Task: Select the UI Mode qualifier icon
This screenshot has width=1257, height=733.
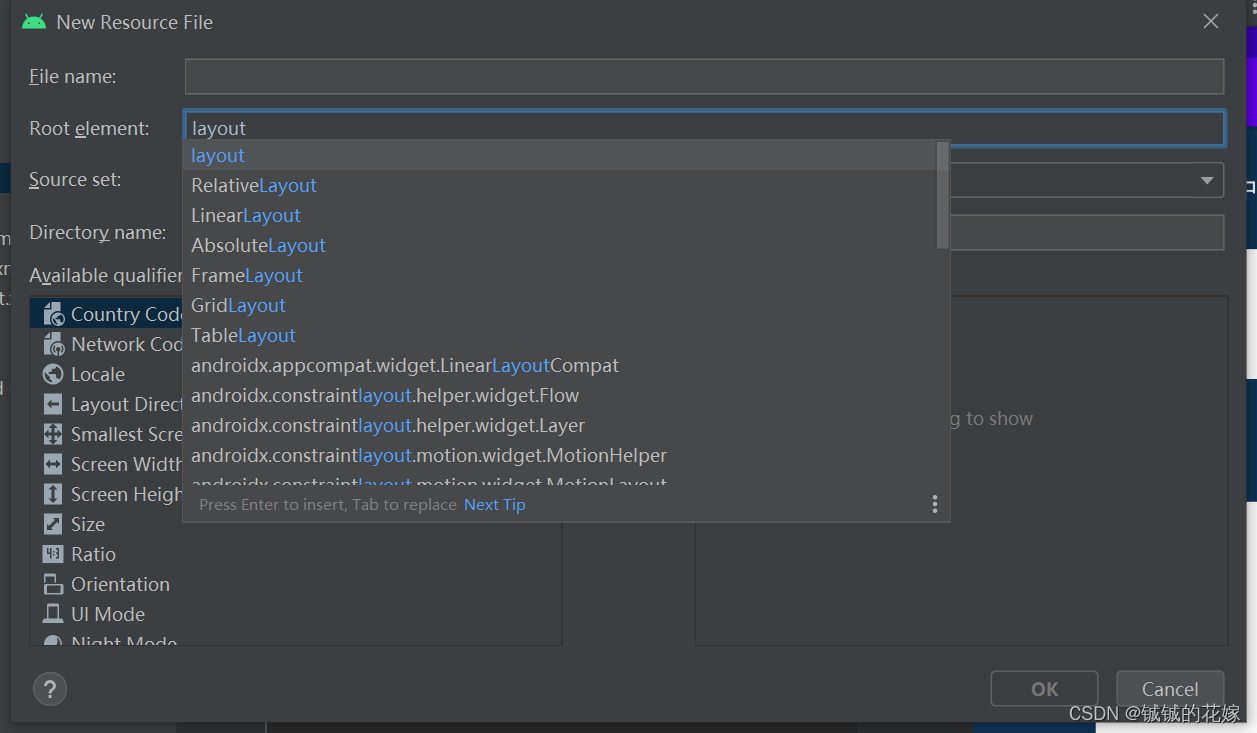Action: pyautogui.click(x=53, y=614)
